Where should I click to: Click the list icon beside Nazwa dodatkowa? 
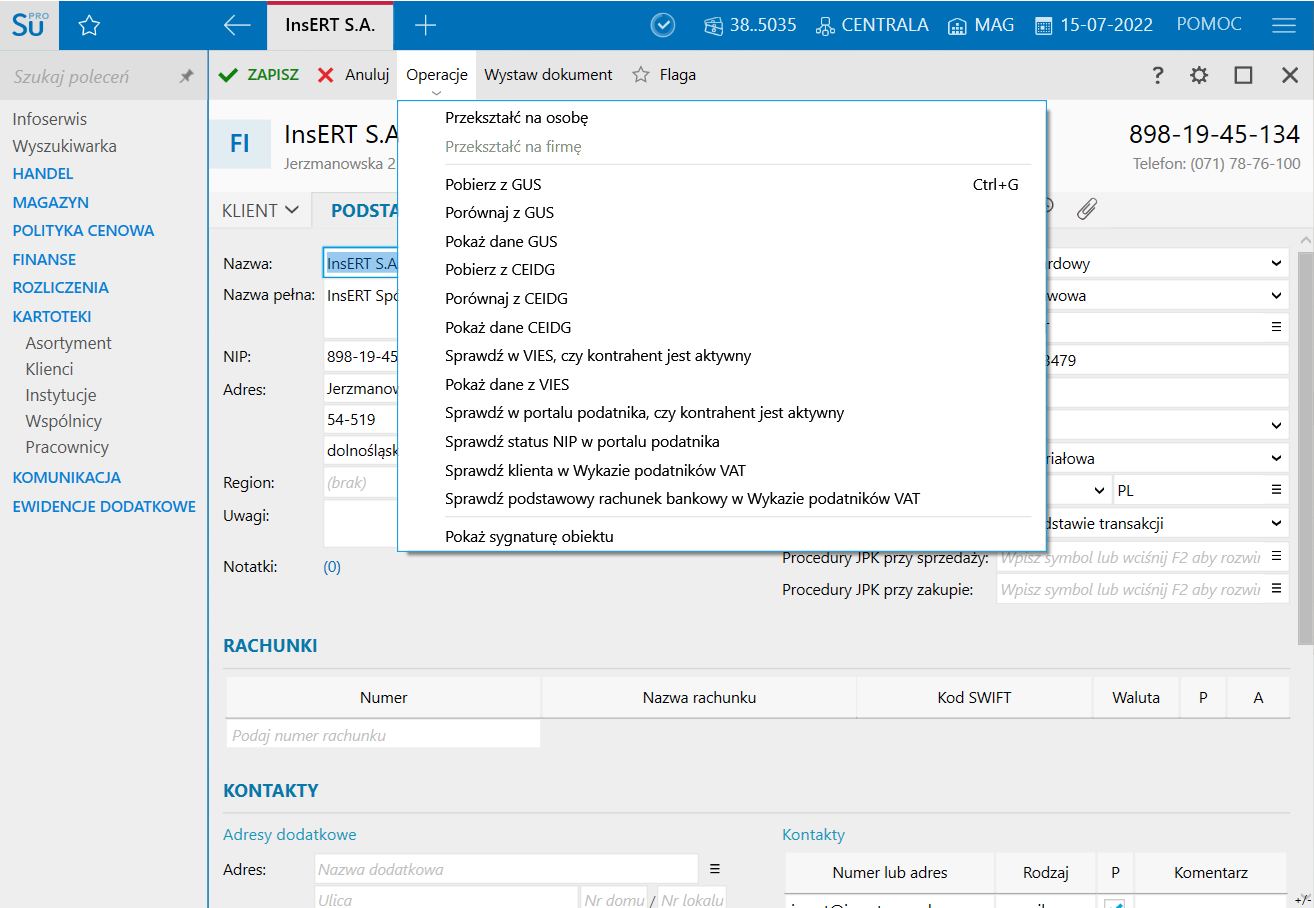(x=715, y=869)
